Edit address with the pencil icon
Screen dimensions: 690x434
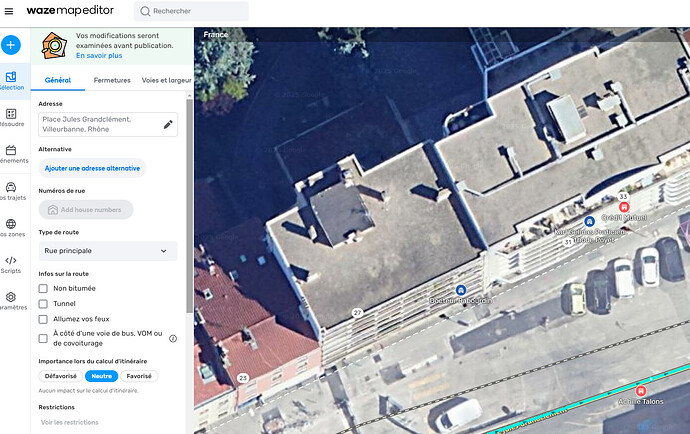[x=168, y=124]
